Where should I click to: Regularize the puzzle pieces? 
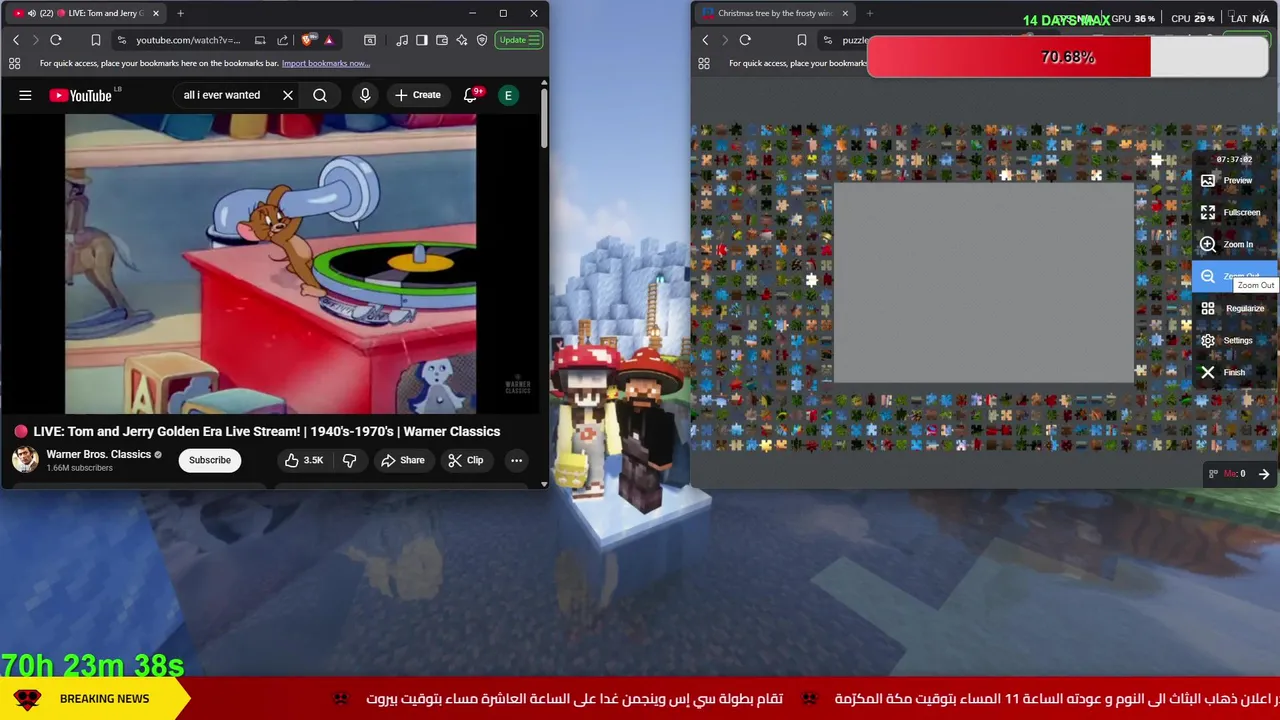click(1235, 308)
